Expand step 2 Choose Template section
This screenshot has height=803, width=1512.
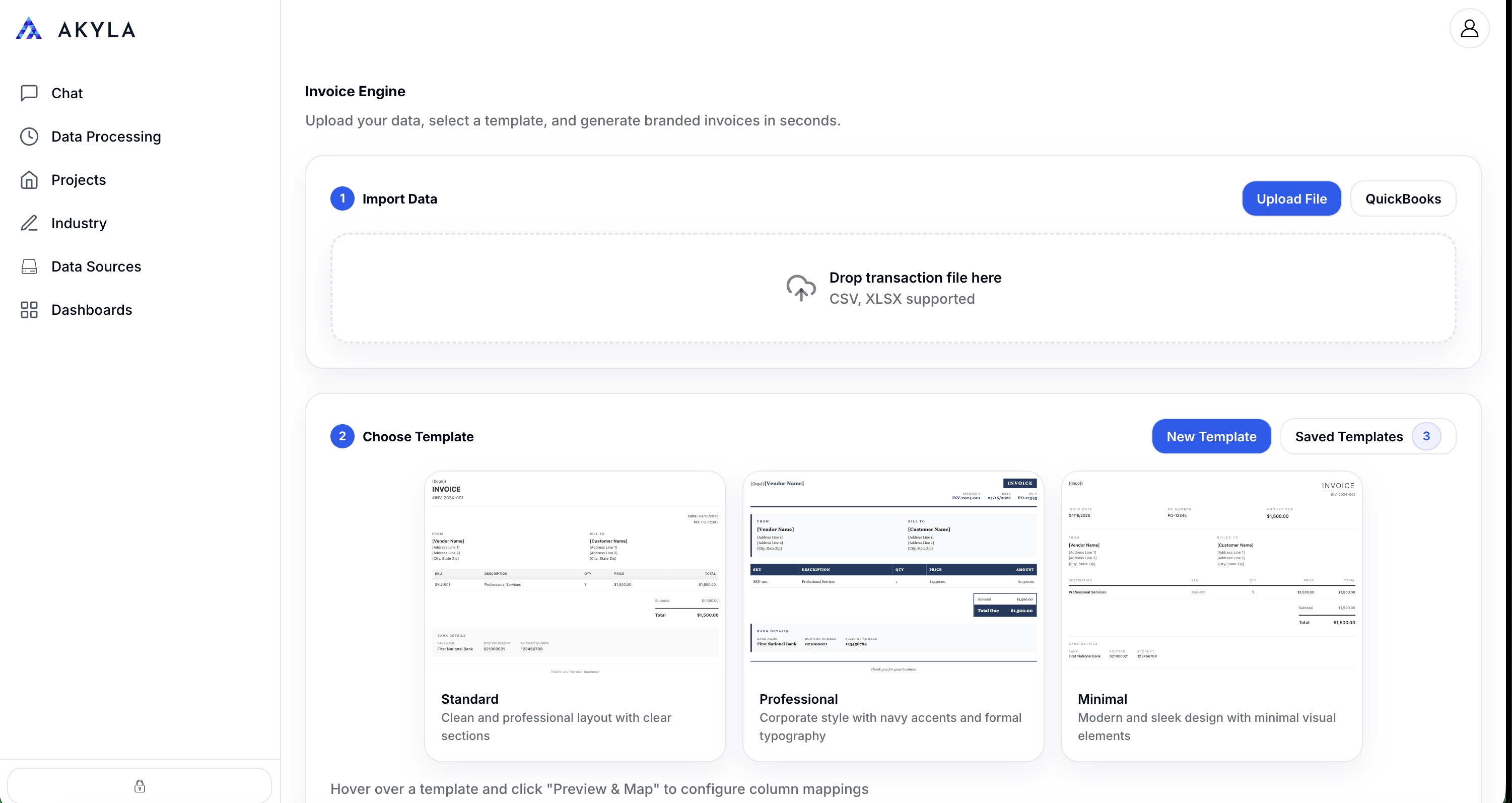[x=418, y=436]
